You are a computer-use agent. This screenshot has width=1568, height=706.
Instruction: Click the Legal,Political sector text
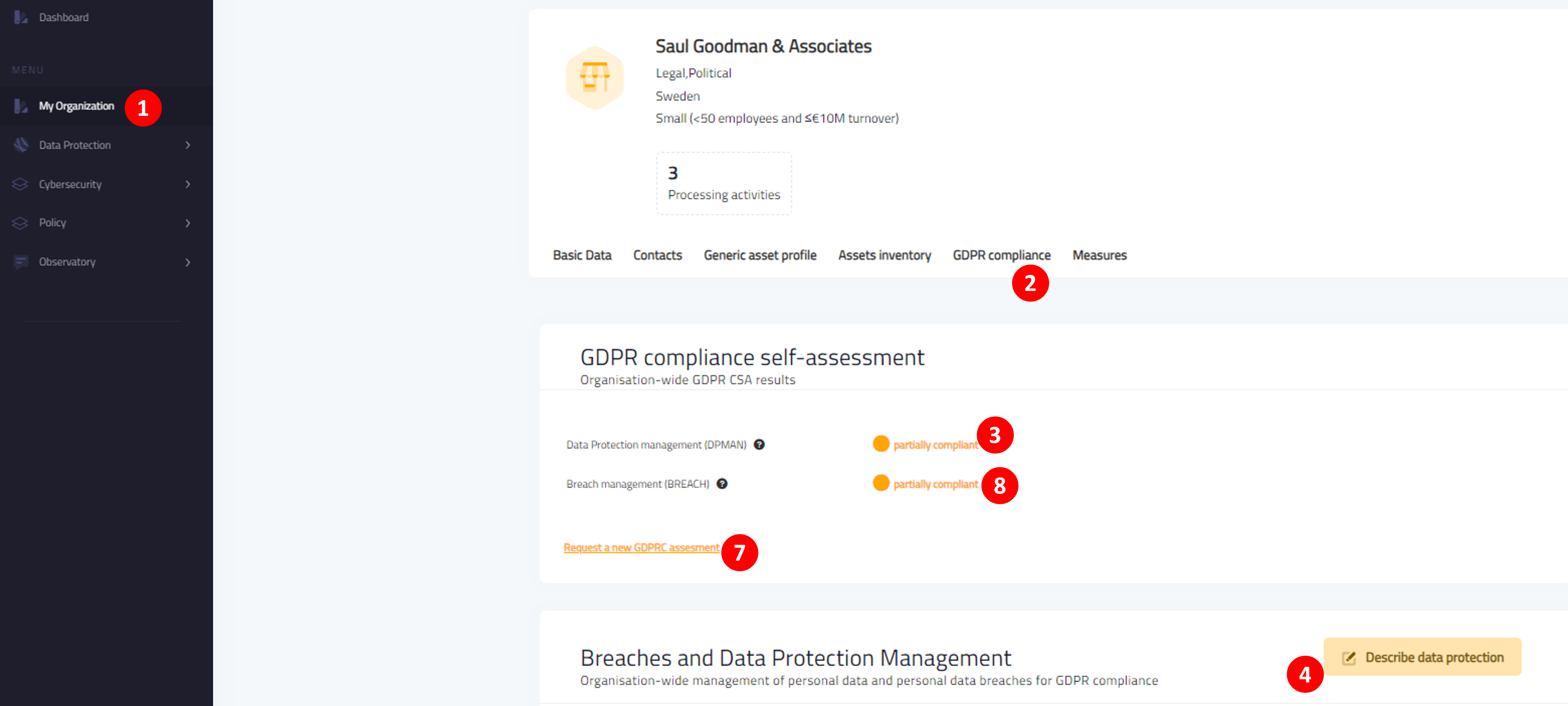pyautogui.click(x=693, y=73)
